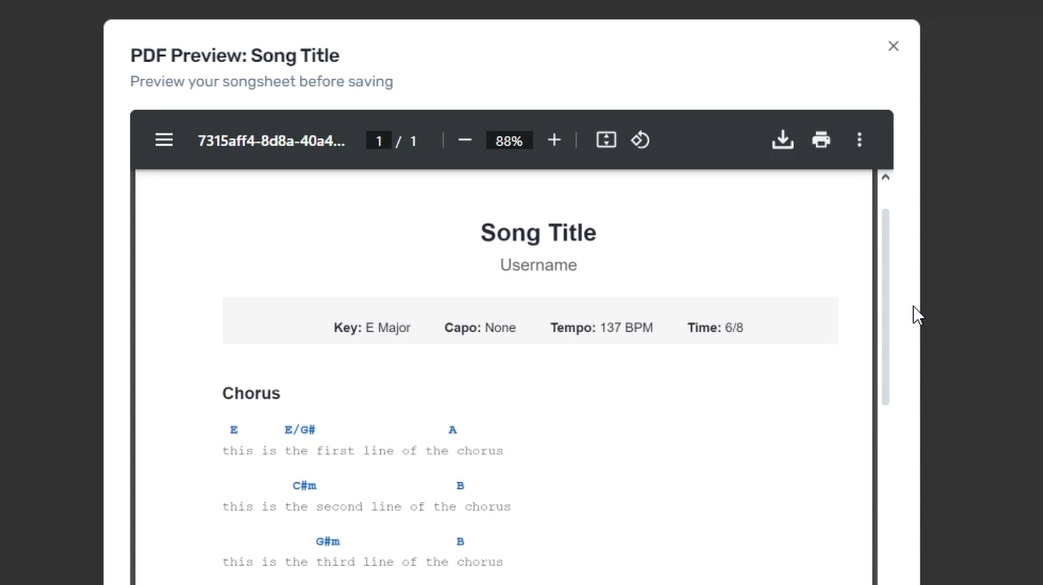Select the page number input field
Image resolution: width=1043 pixels, height=585 pixels.
[378, 140]
